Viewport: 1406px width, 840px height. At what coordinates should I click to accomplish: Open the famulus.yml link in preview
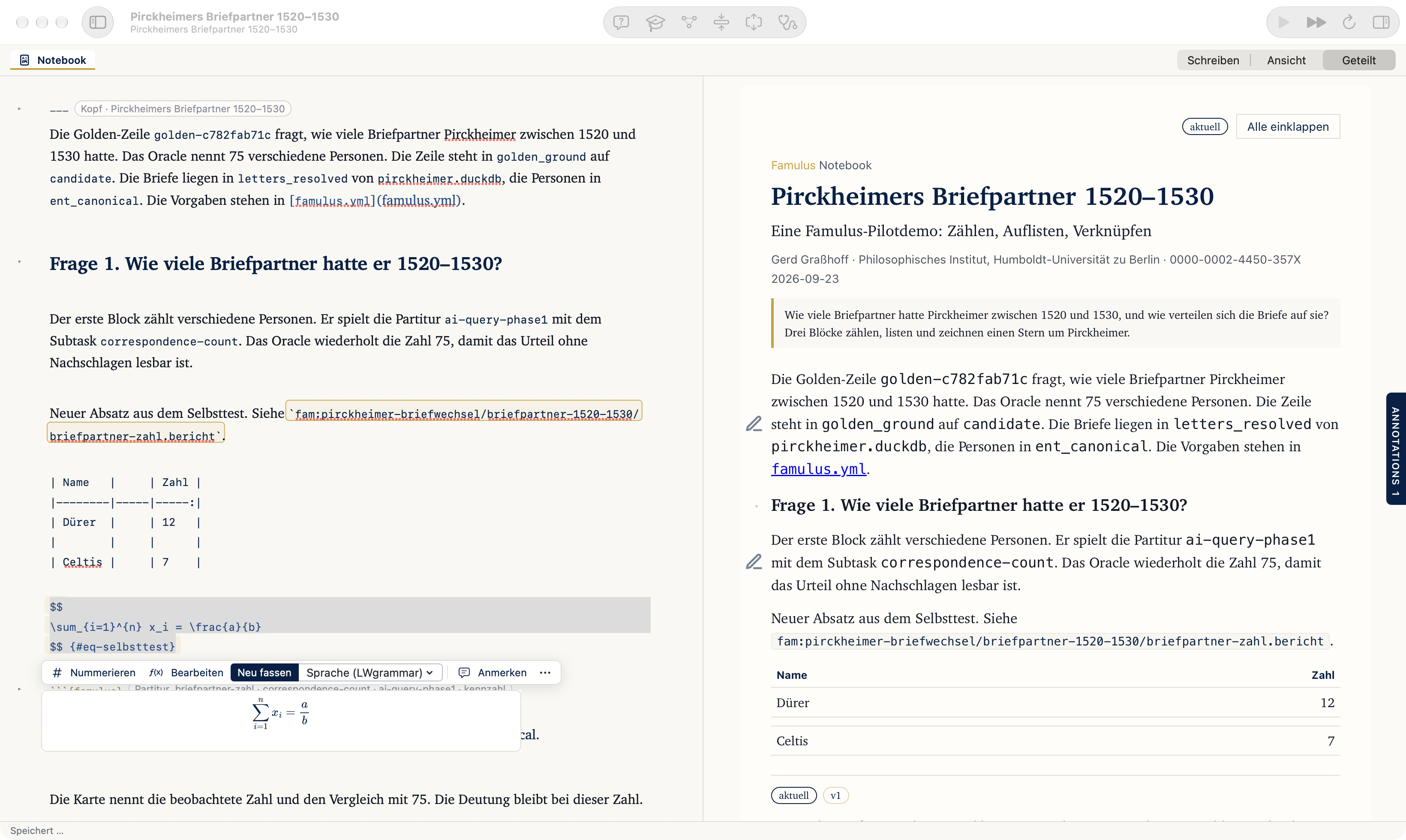[x=818, y=469]
